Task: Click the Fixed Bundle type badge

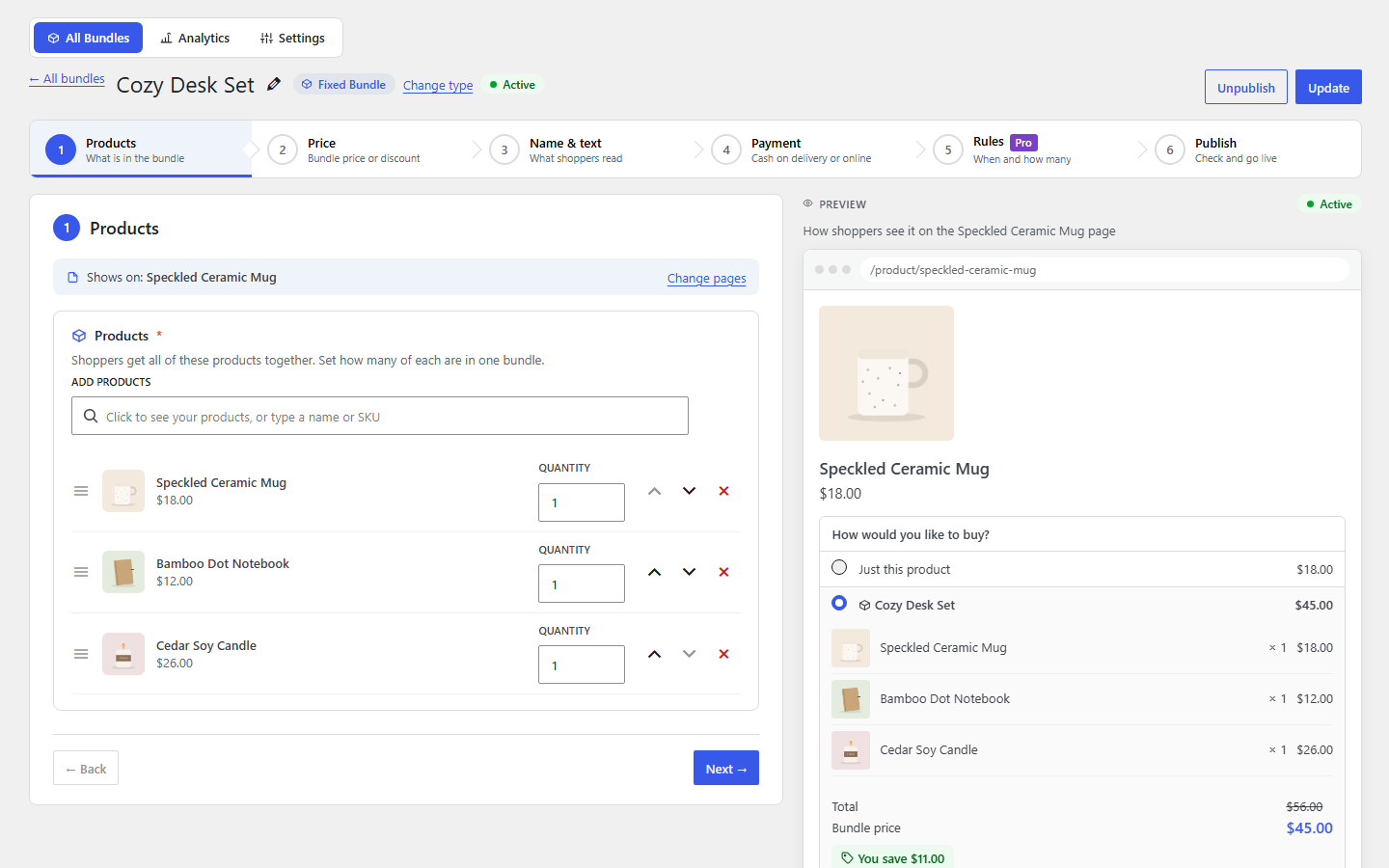Action: click(x=343, y=84)
